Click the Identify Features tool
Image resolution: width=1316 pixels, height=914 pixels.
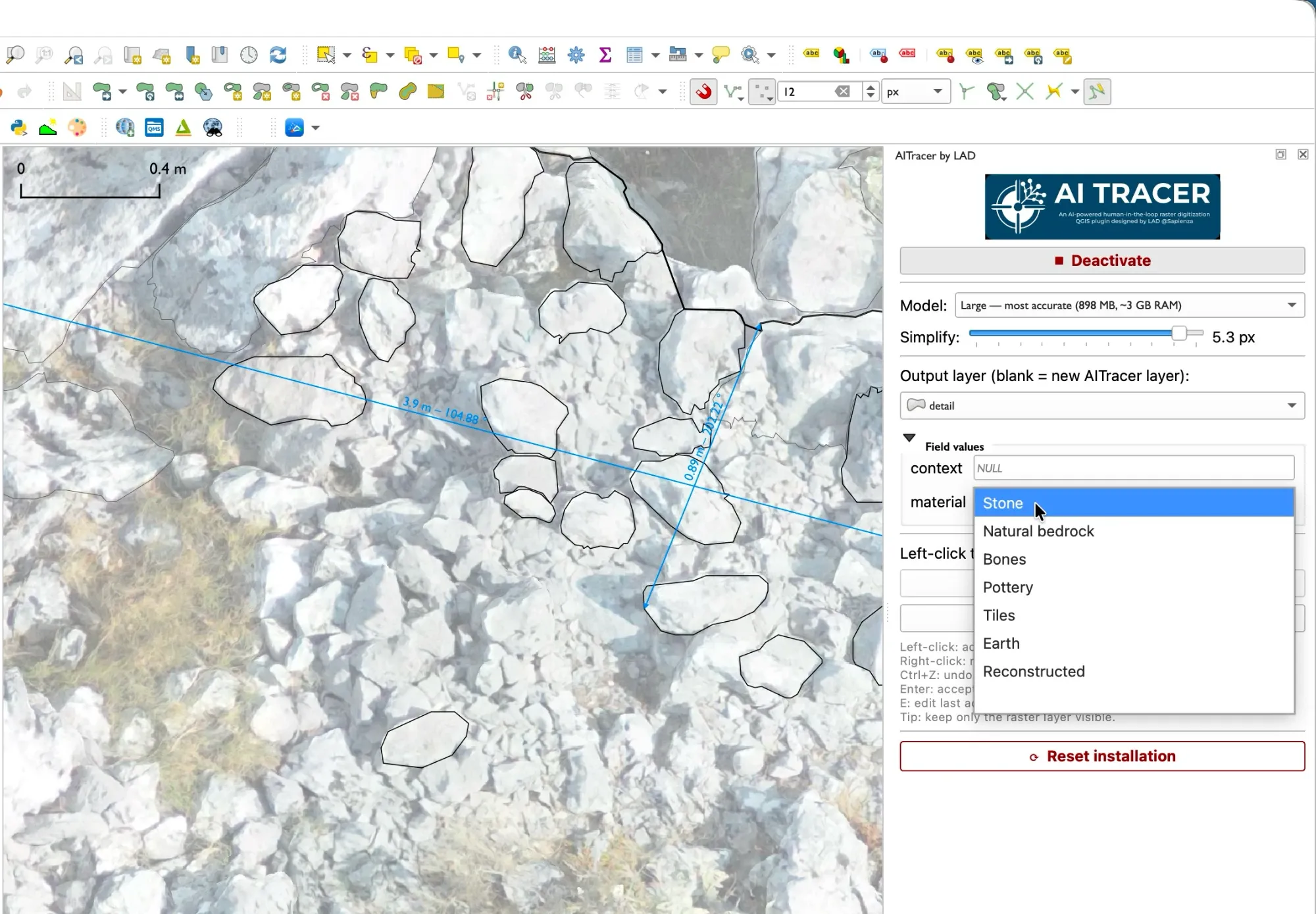(x=517, y=55)
